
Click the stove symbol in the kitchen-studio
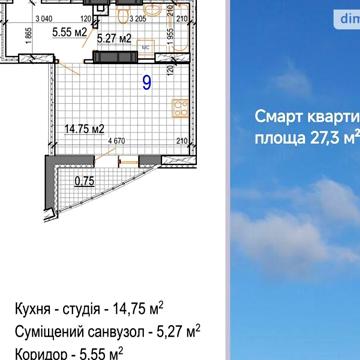pos(180,109)
